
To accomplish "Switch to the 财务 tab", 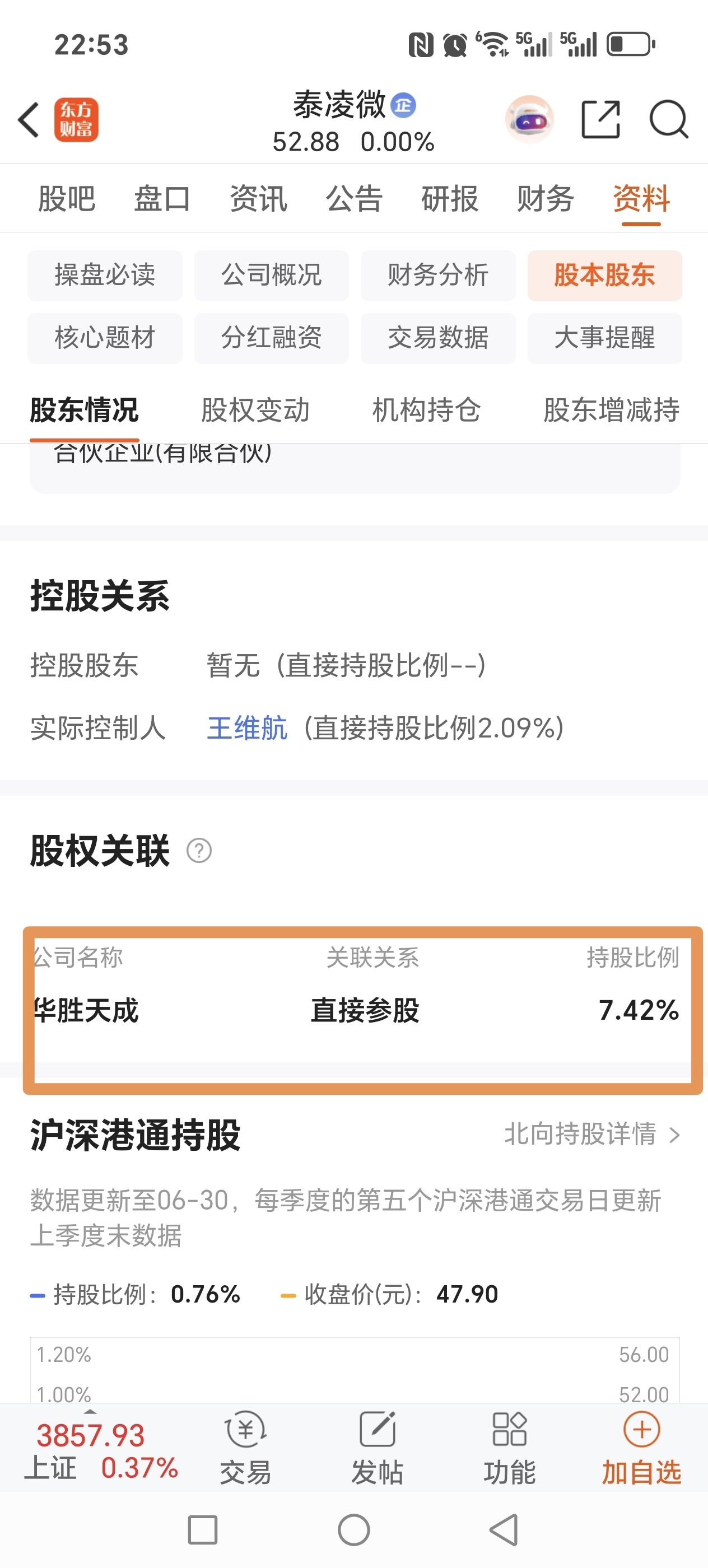I will pyautogui.click(x=546, y=198).
